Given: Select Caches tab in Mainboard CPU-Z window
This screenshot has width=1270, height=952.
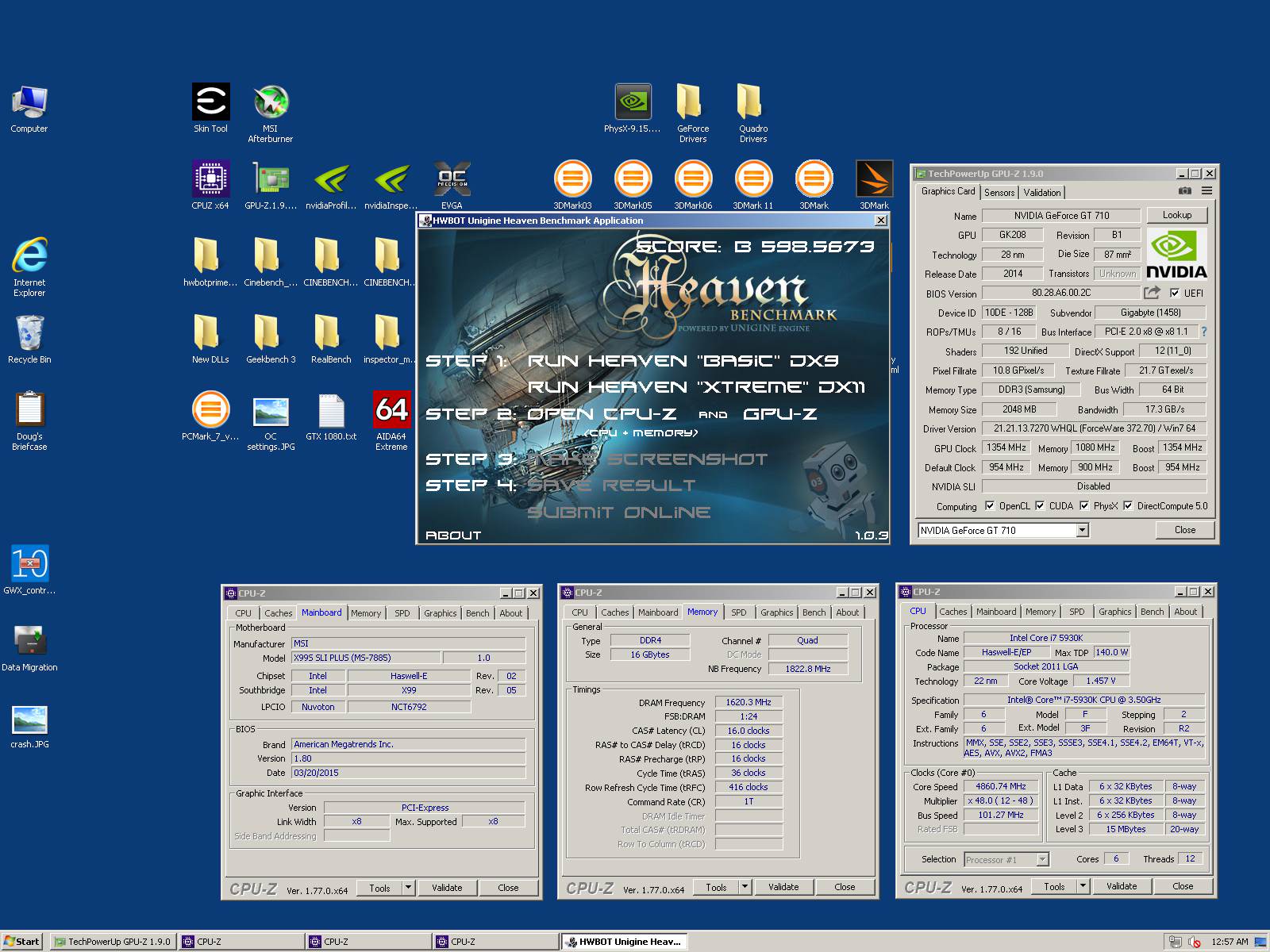Looking at the screenshot, I should click(x=278, y=613).
